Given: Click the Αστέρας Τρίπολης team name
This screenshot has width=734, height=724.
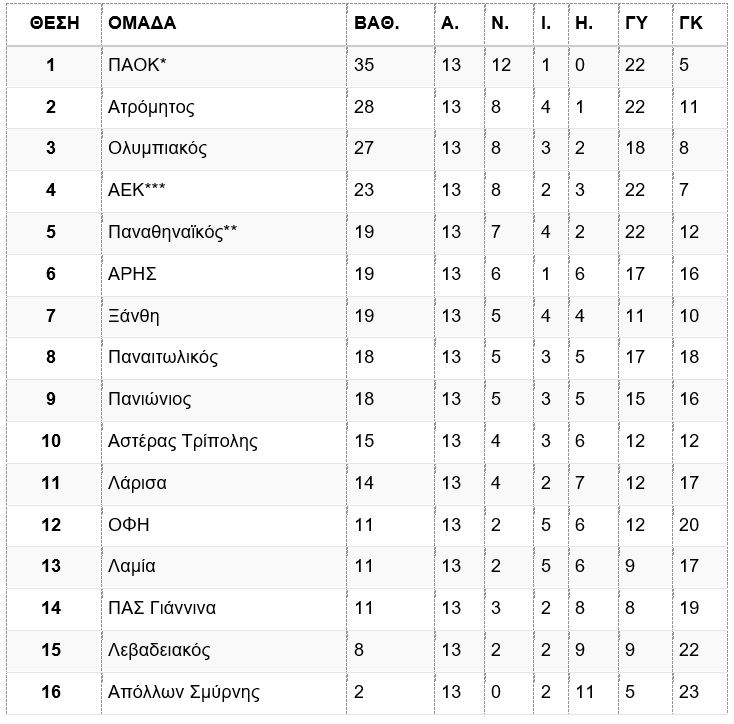Looking at the screenshot, I should click(183, 441).
